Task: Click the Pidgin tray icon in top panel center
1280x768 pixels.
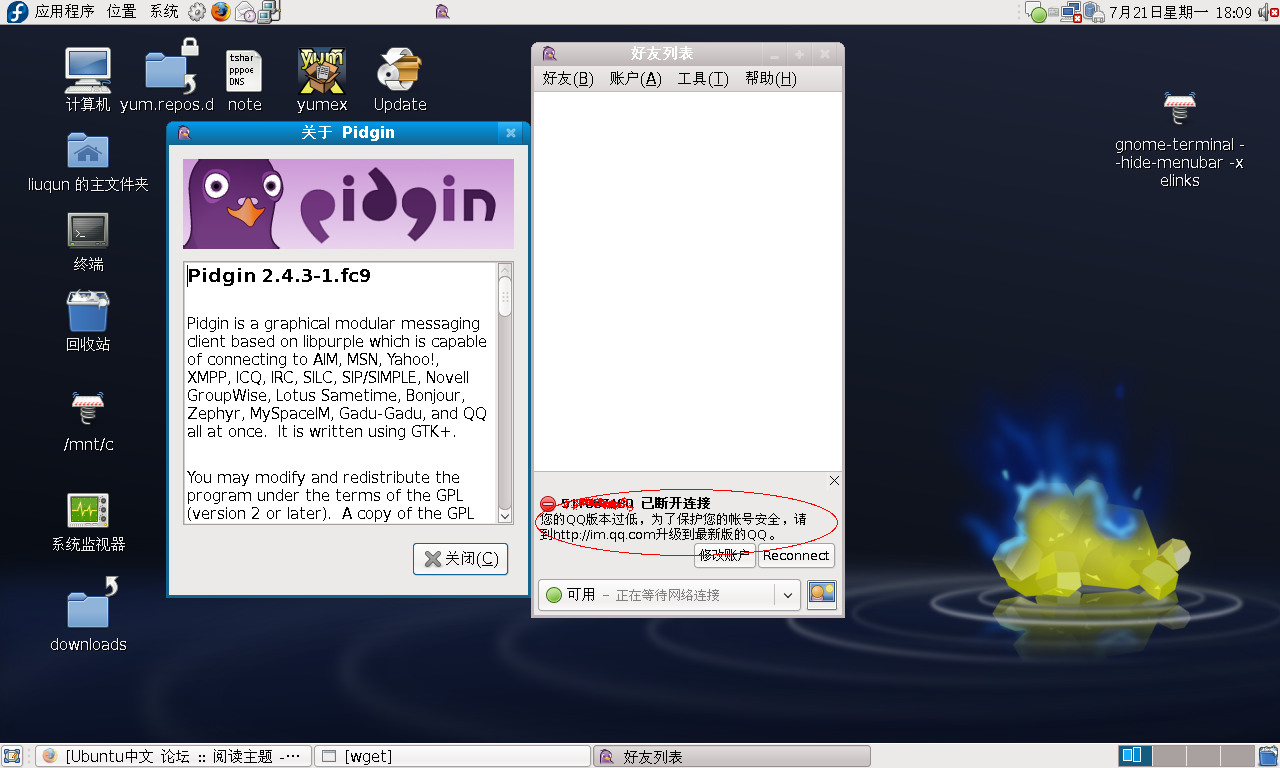Action: 442,12
